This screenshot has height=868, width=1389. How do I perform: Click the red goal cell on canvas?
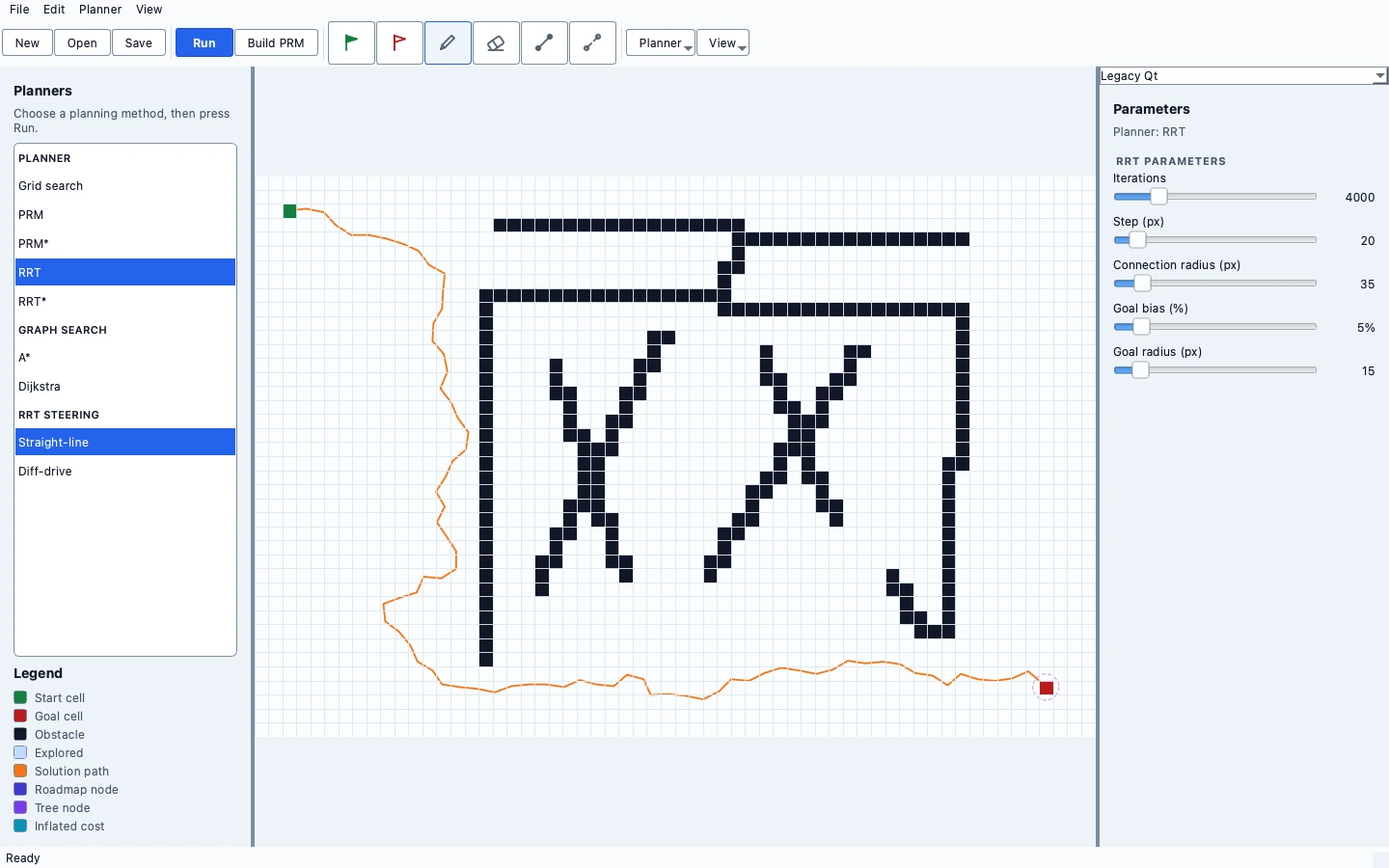[x=1047, y=688]
